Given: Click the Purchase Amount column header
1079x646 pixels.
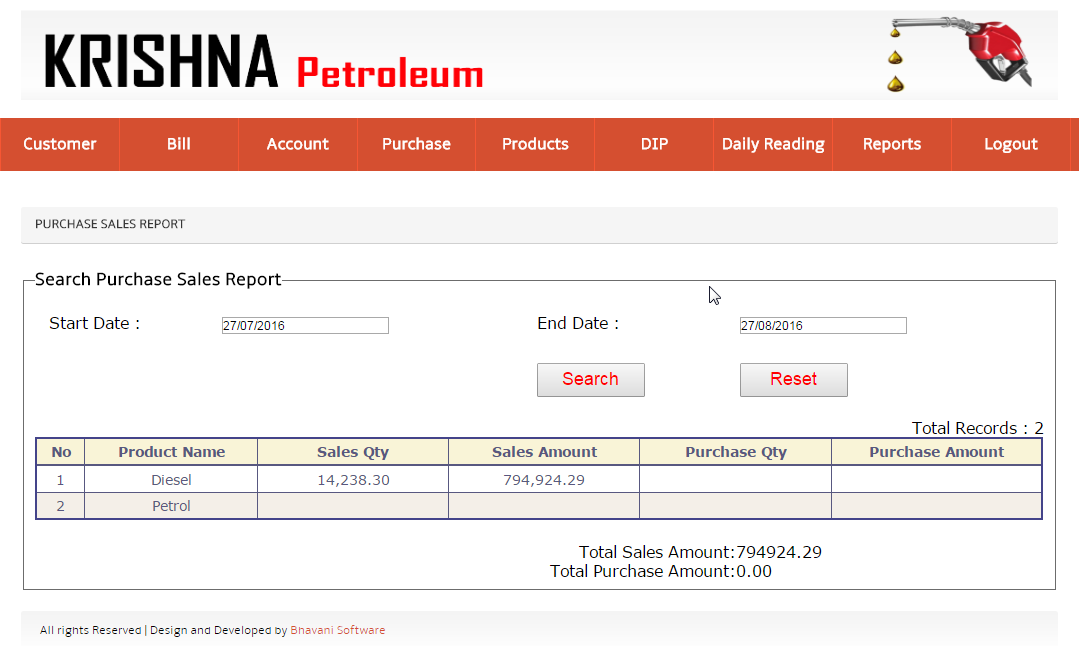Looking at the screenshot, I should 937,452.
